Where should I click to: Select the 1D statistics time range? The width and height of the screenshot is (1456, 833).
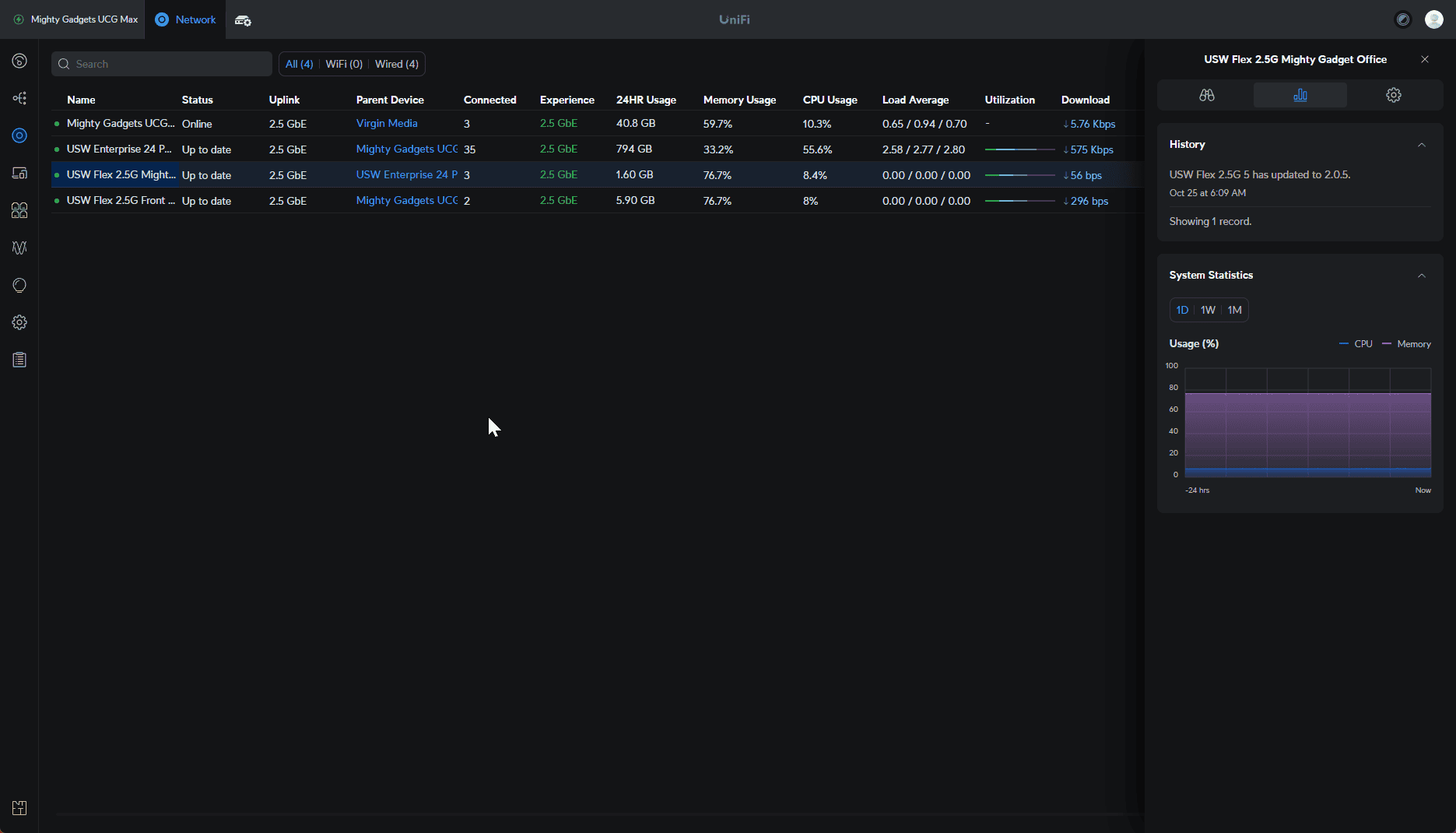(x=1182, y=310)
